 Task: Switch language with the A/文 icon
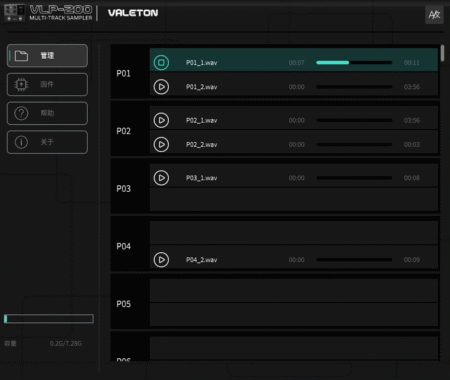tap(434, 15)
